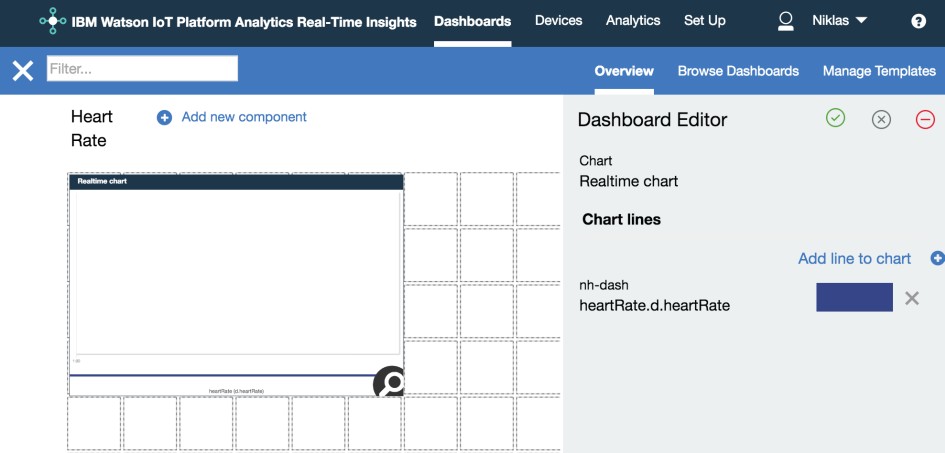Click the user profile avatar icon
This screenshot has height=453, width=945.
(785, 22)
